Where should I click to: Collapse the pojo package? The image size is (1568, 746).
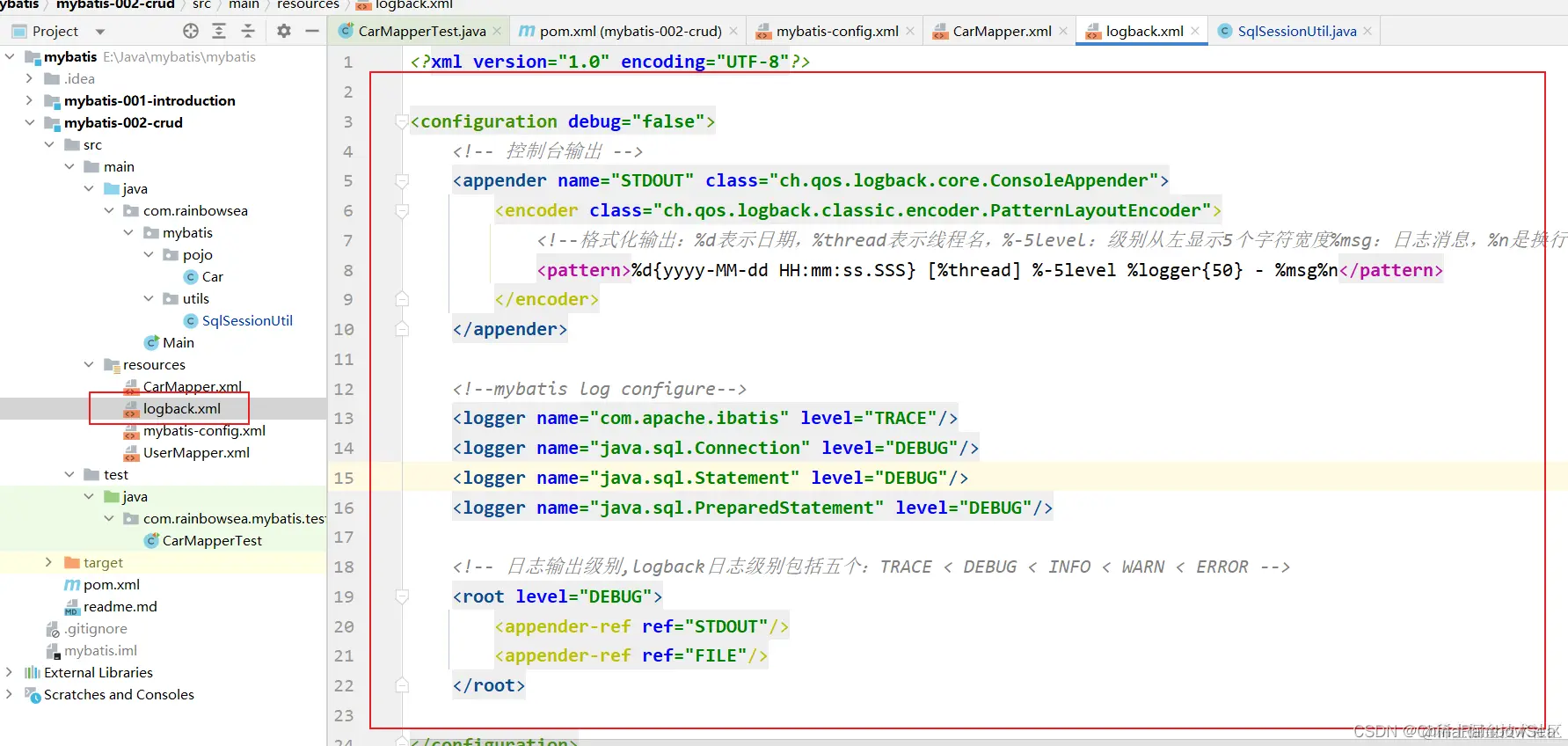pos(149,254)
